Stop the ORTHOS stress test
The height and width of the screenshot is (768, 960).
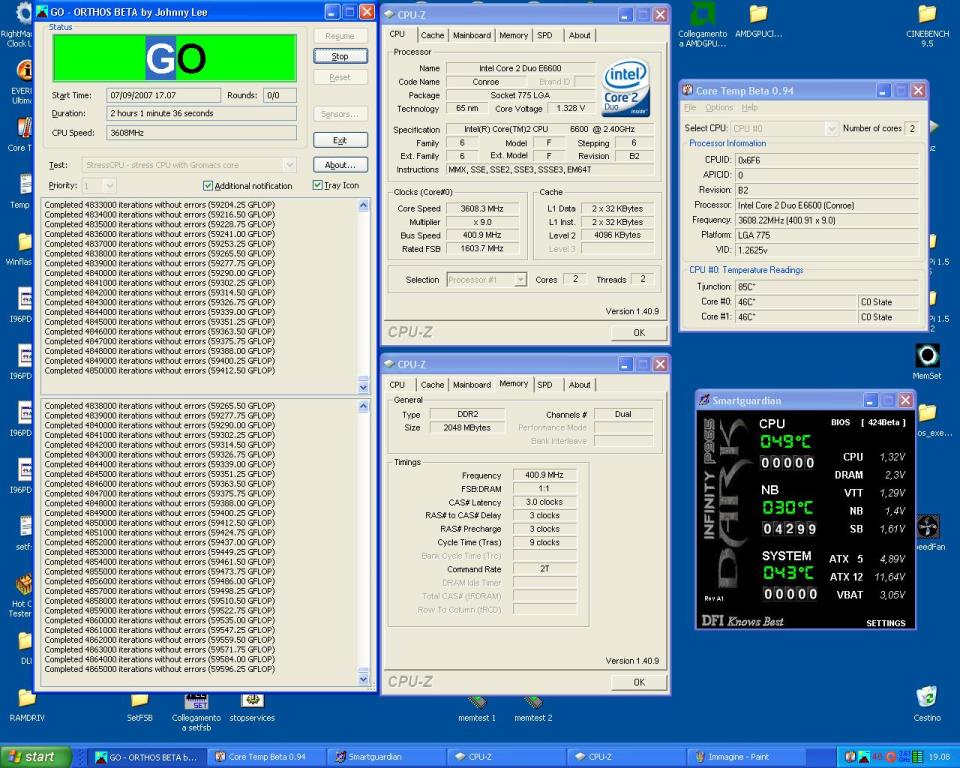click(340, 56)
